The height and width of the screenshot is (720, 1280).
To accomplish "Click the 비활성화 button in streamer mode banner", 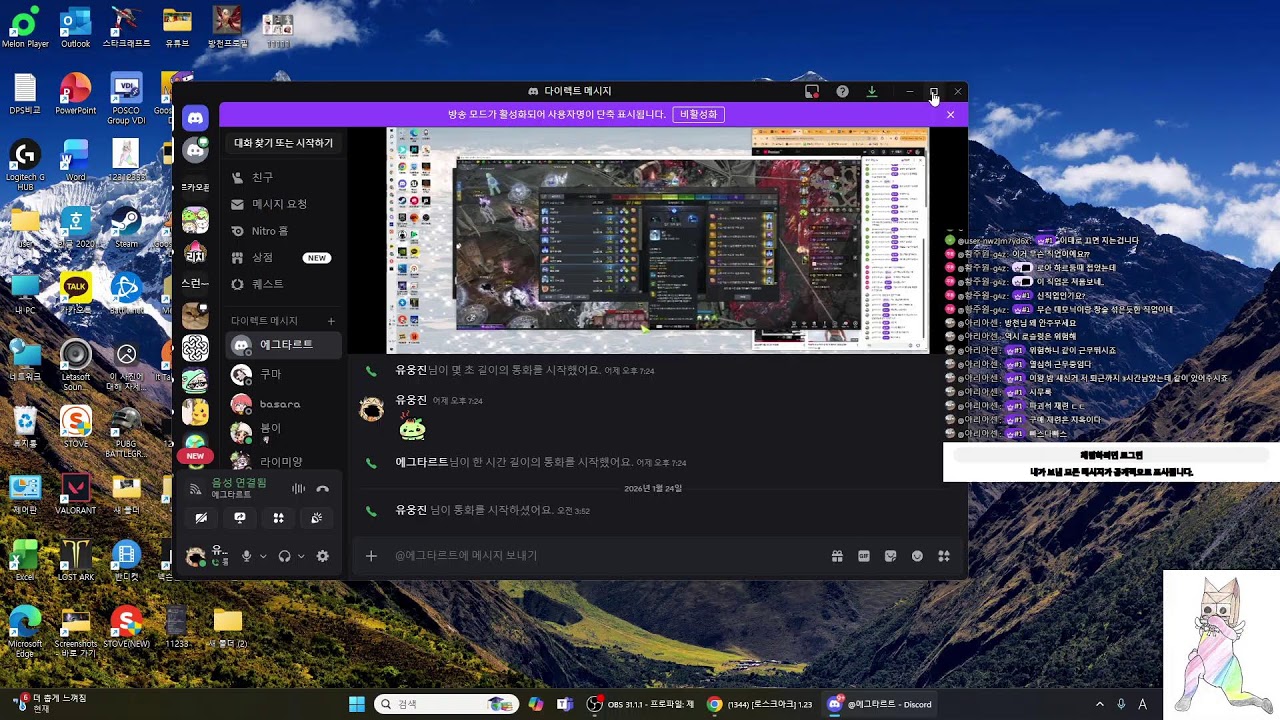I will pos(698,114).
